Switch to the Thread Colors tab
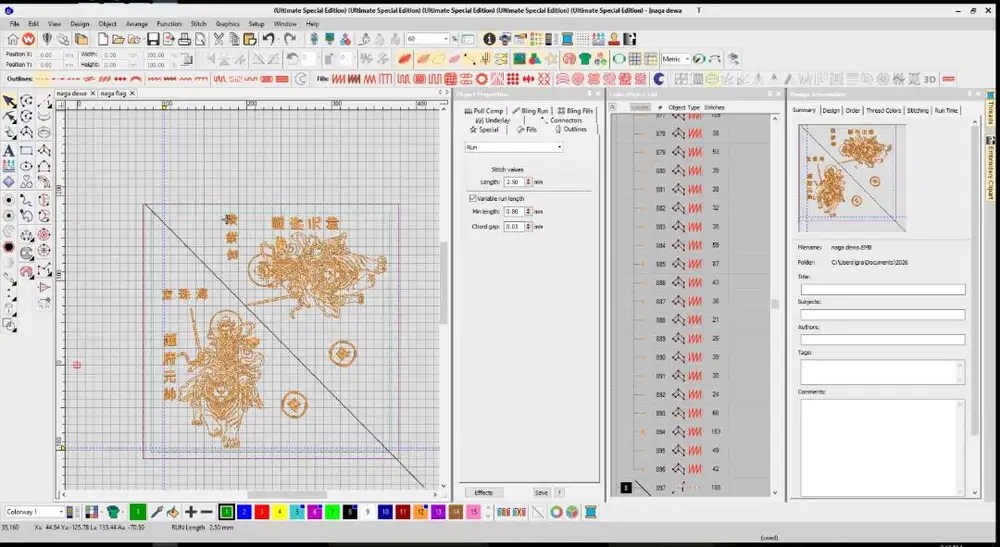The width and height of the screenshot is (1000, 547). coord(883,110)
